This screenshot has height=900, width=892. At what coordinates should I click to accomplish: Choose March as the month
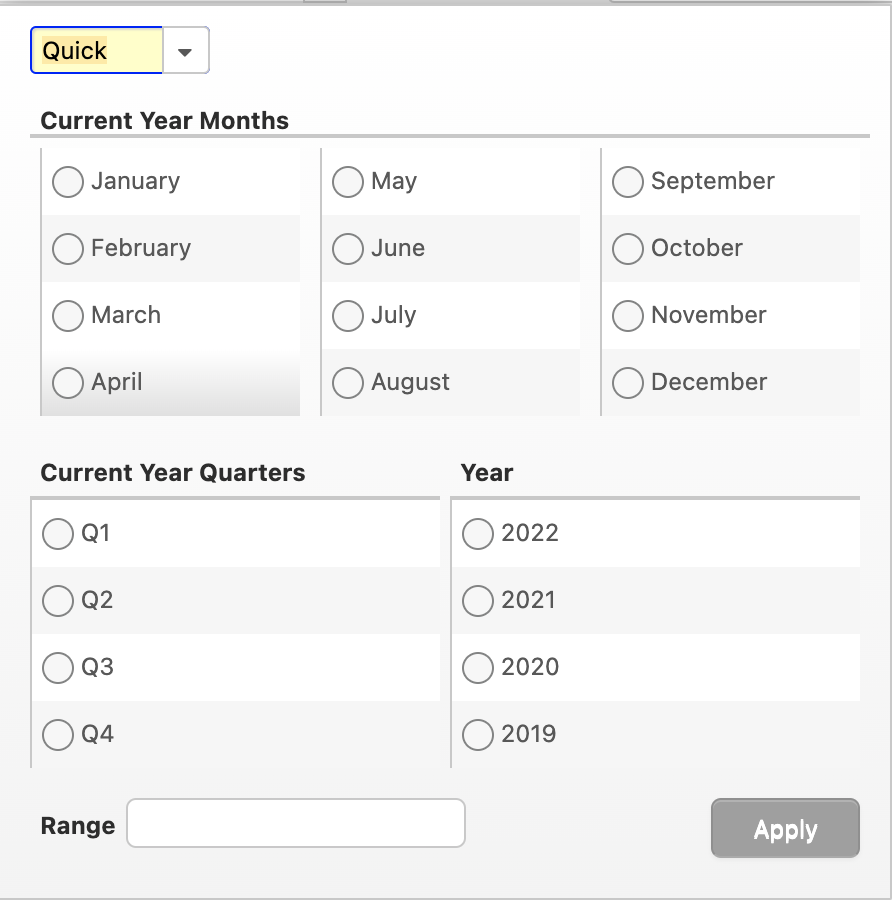tap(68, 315)
